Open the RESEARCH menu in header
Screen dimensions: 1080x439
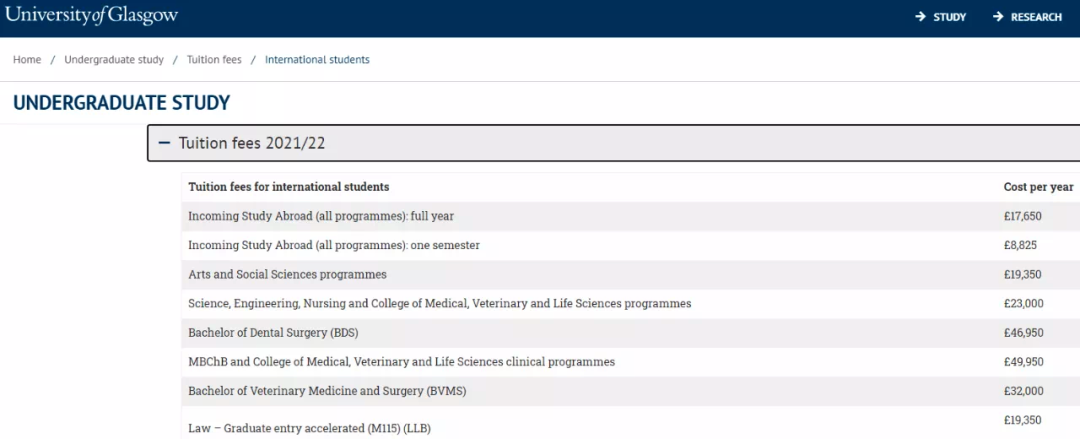(x=1036, y=17)
